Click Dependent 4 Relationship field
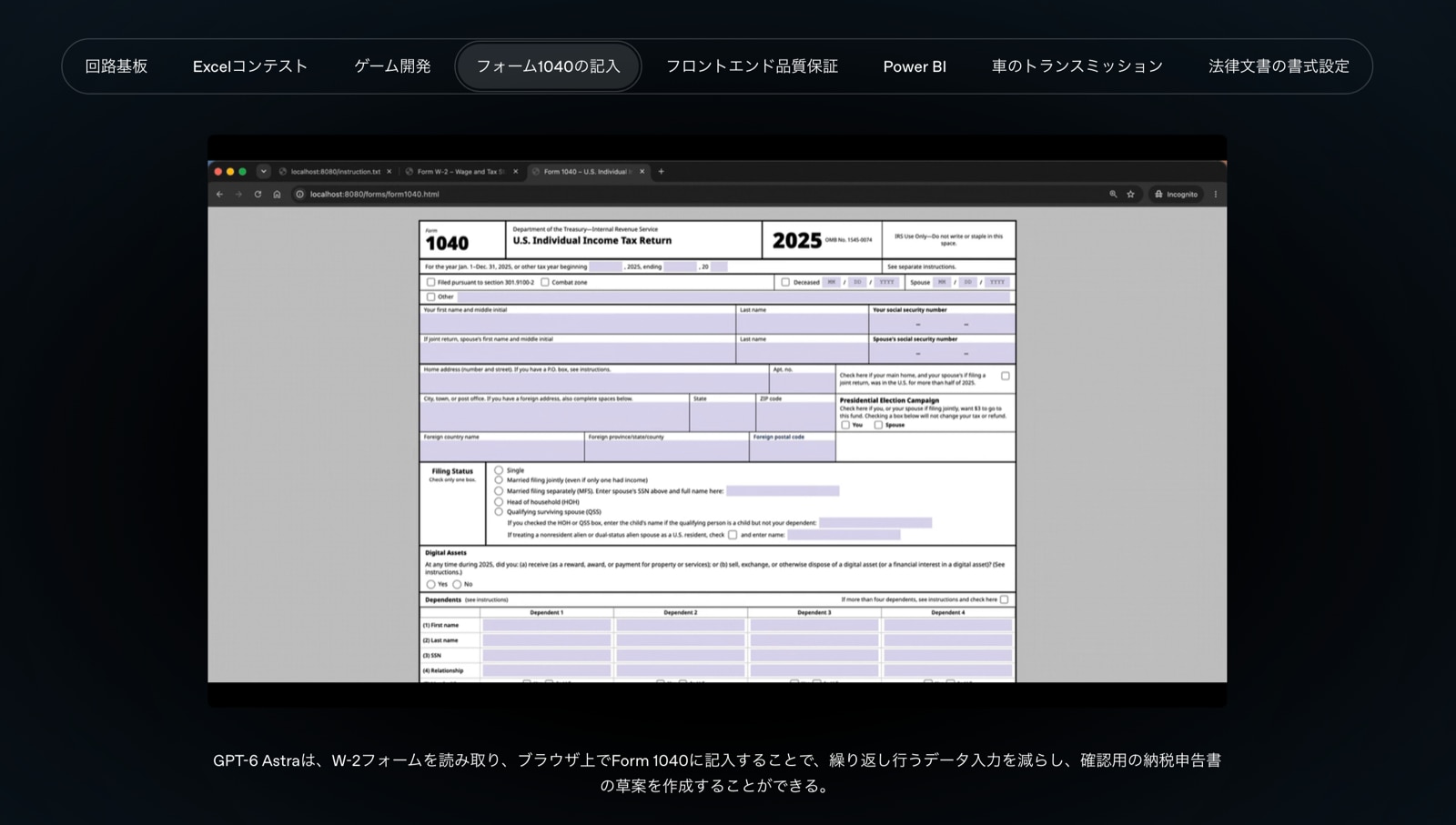 click(948, 670)
